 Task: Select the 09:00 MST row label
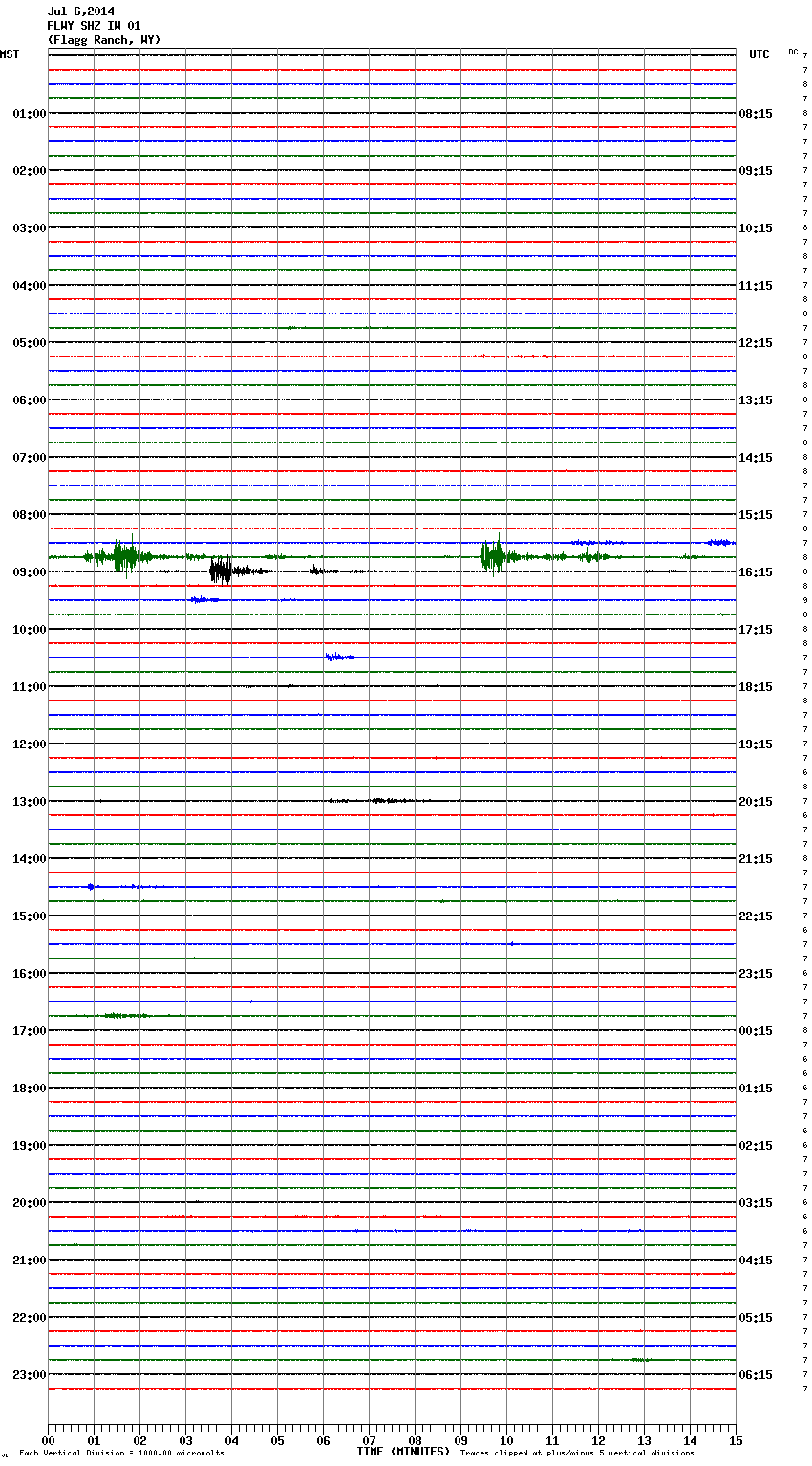tap(30, 572)
